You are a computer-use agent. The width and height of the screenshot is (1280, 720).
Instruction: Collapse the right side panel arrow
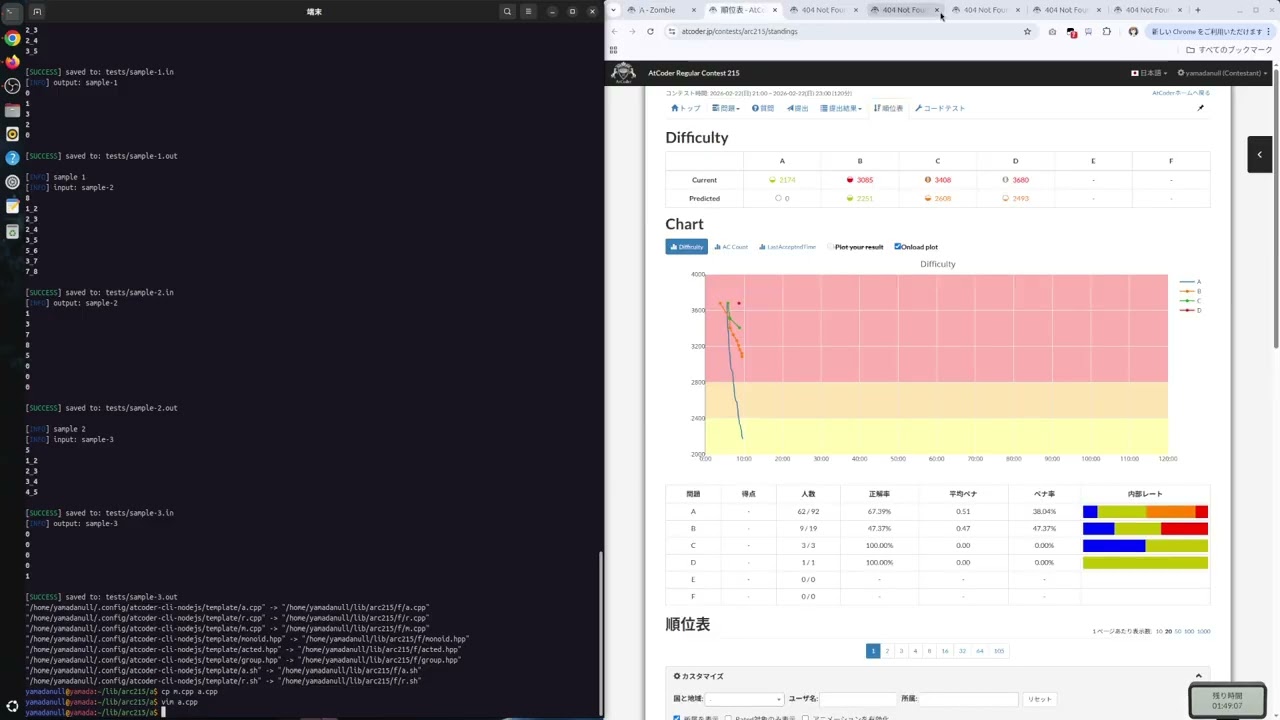click(1259, 154)
